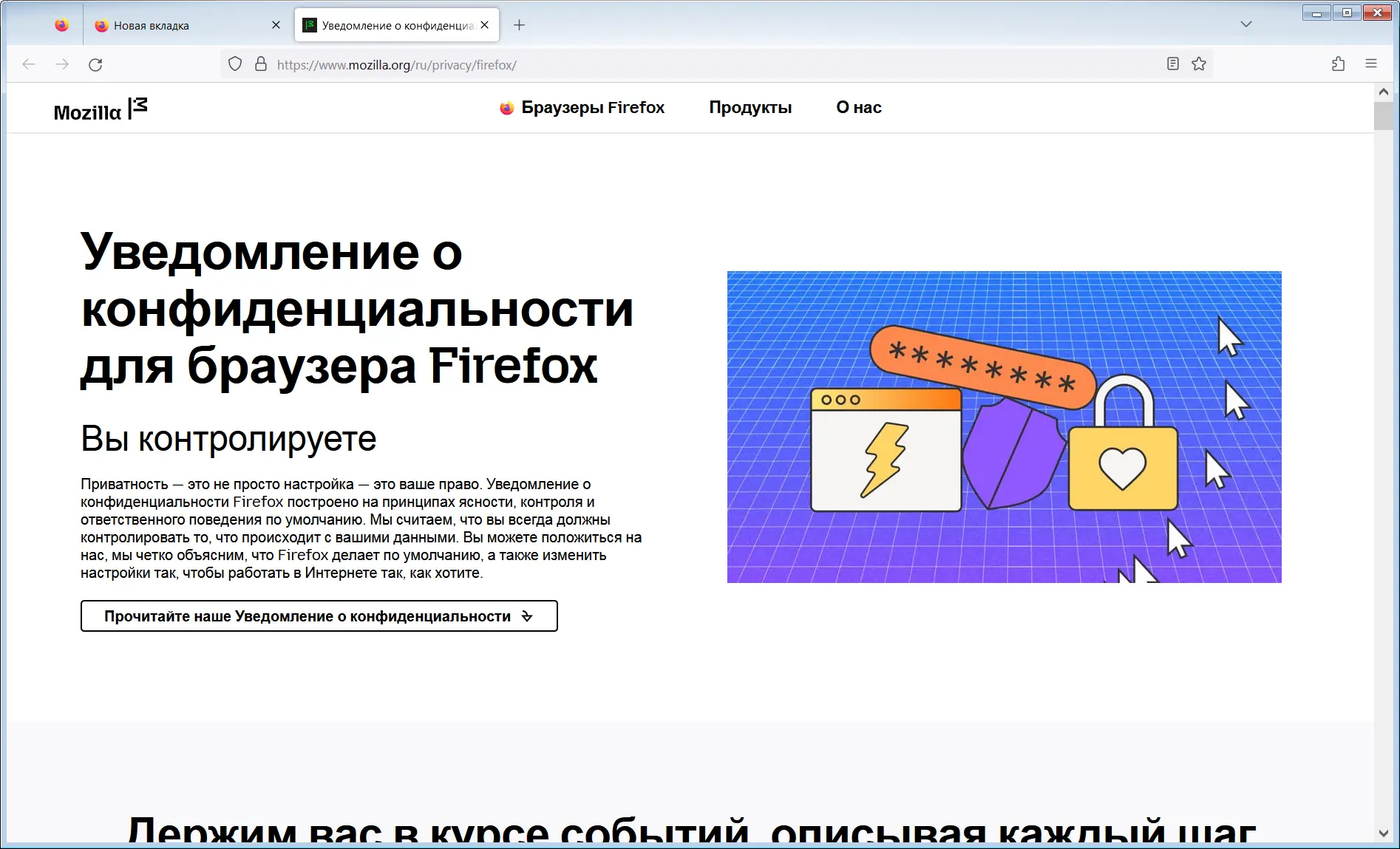
Task: Bookmark this page with the star
Action: [x=1199, y=64]
